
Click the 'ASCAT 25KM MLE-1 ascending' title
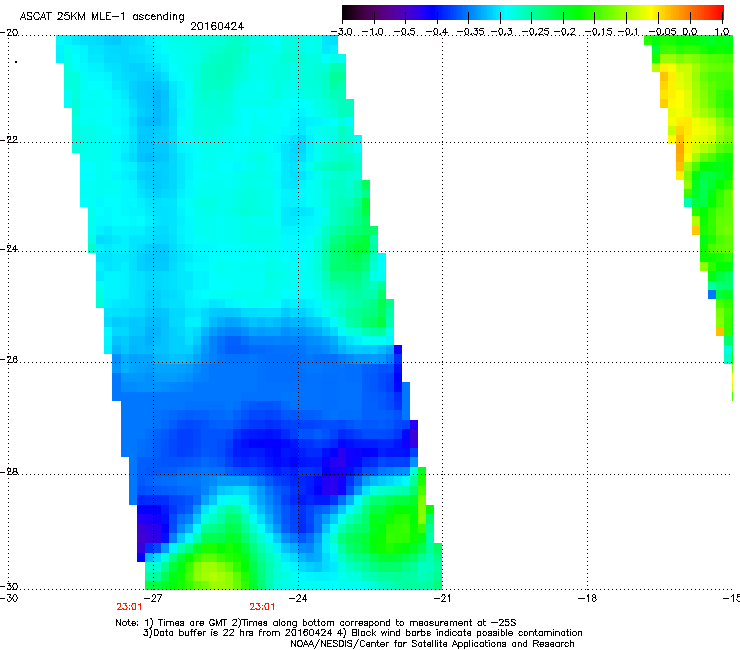102,17
